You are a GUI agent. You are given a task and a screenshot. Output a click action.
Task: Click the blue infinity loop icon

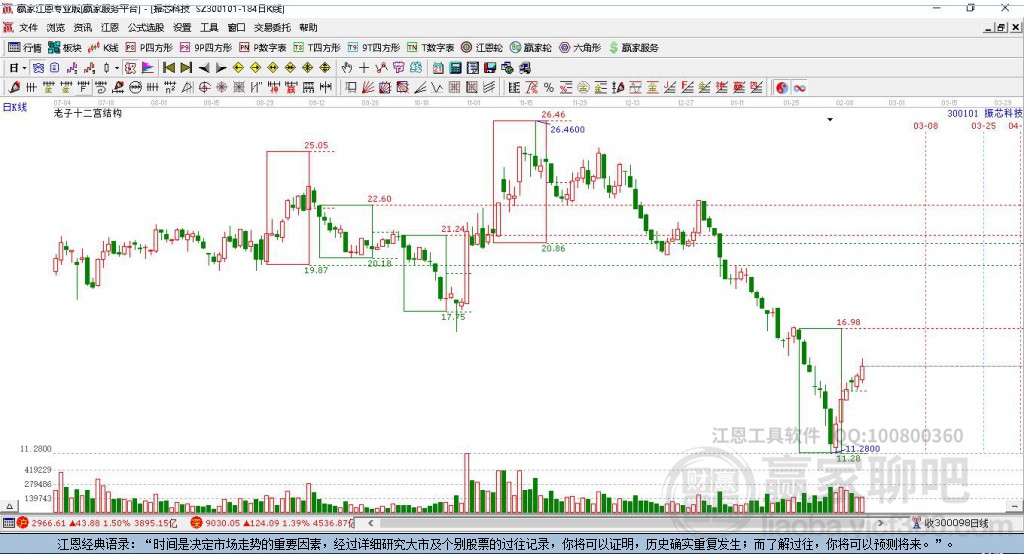[x=799, y=88]
